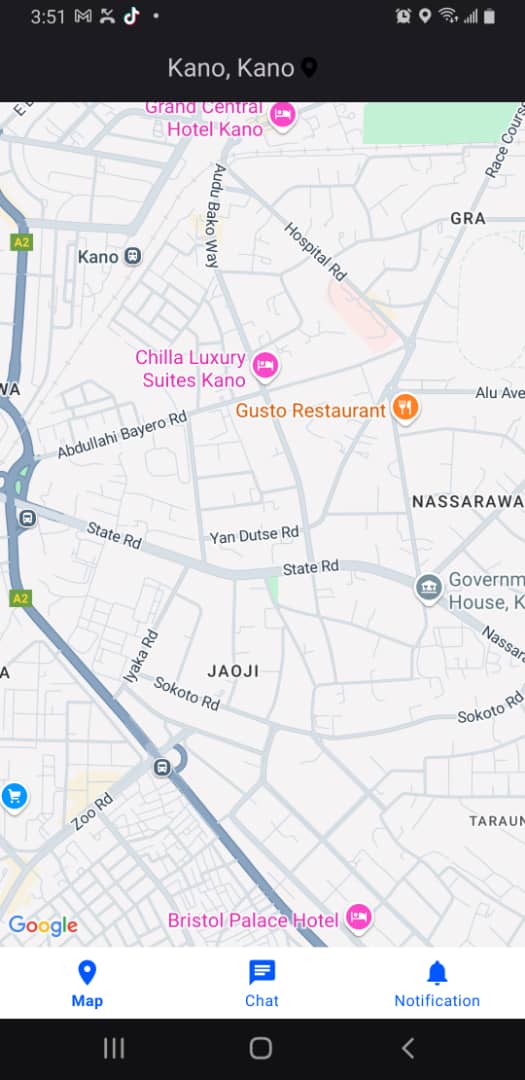Switch to the Map tab
525x1080 pixels.
click(x=87, y=984)
